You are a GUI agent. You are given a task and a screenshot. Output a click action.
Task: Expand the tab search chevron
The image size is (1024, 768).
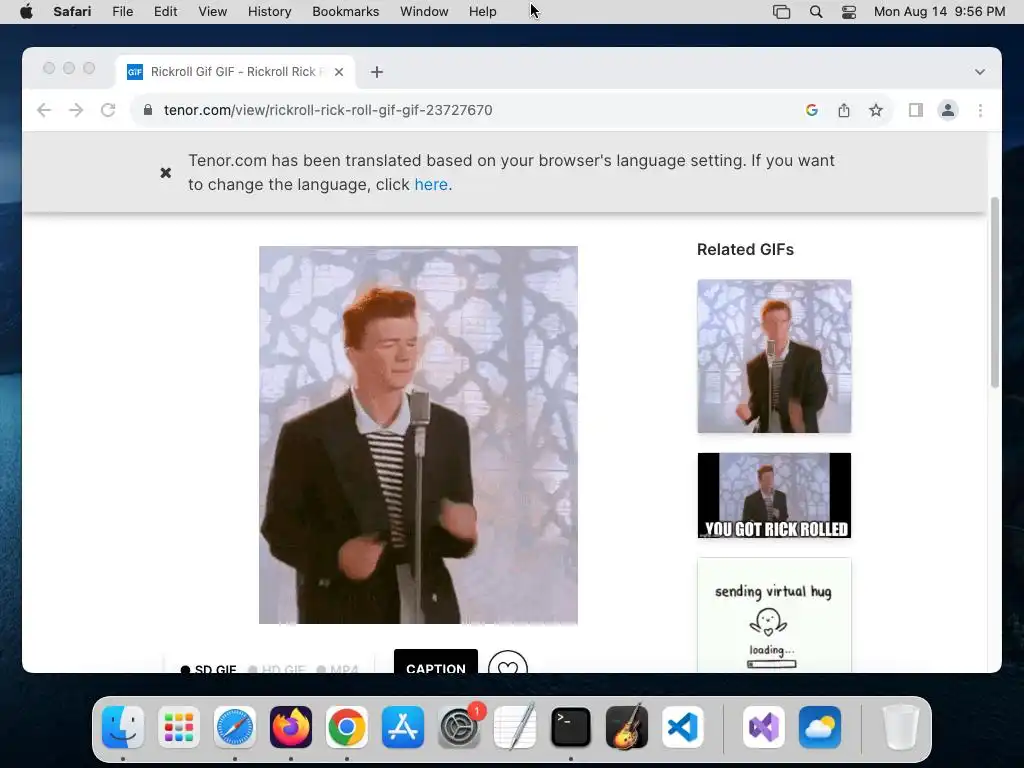(x=980, y=72)
